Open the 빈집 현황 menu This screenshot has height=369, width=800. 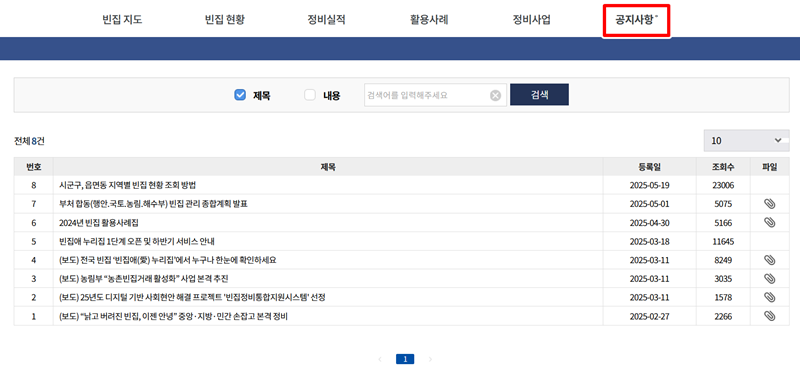click(x=224, y=20)
